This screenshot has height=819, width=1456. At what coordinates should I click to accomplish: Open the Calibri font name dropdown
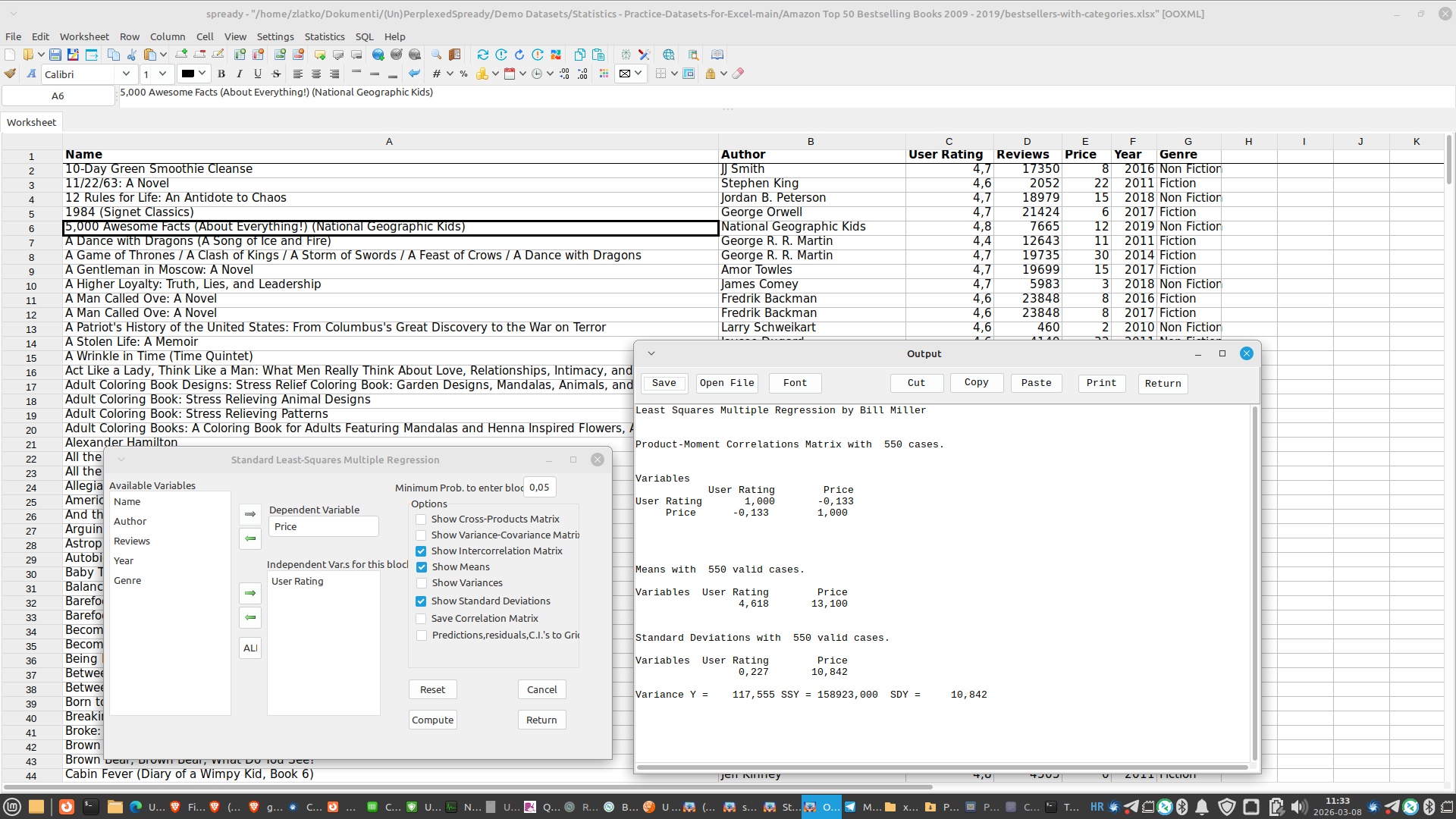point(126,74)
